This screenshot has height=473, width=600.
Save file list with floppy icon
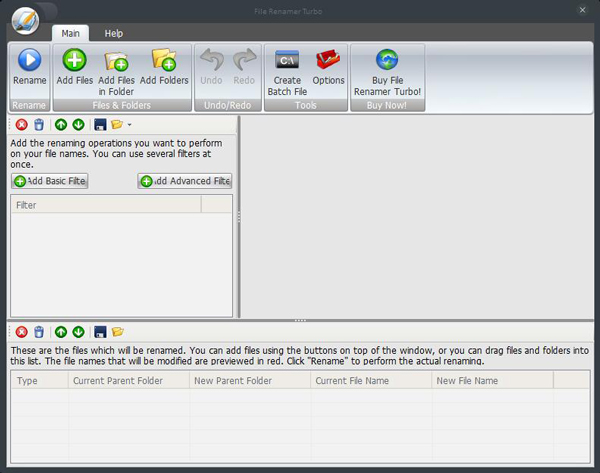[100, 332]
